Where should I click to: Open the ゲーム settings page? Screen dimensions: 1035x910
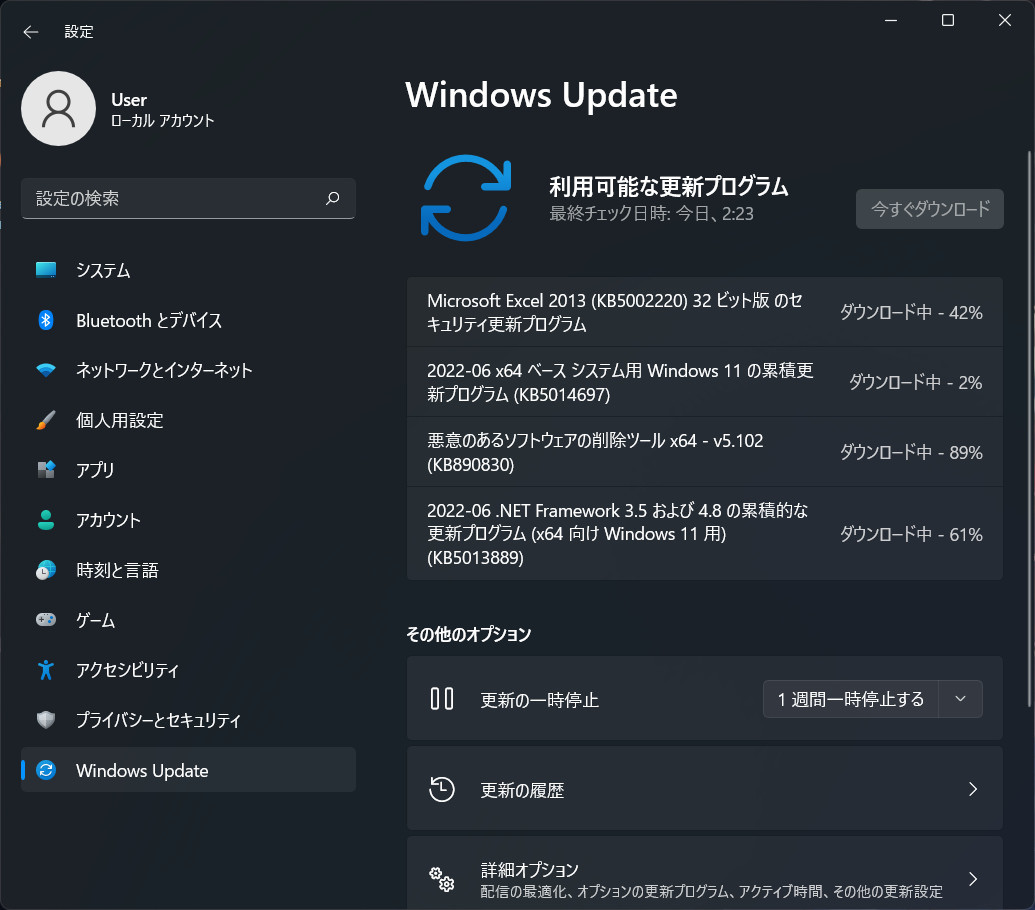pos(188,620)
